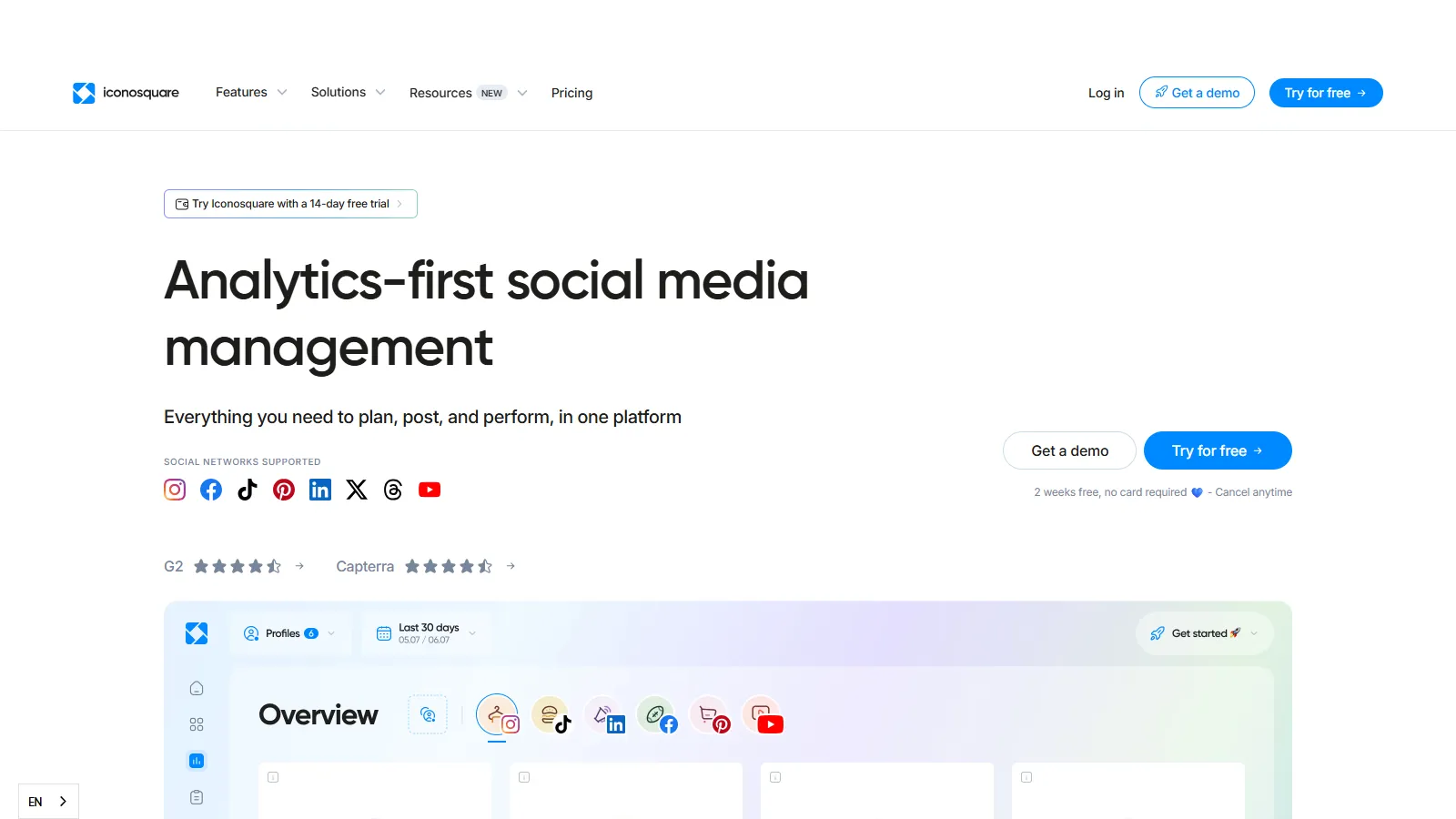Viewport: 1456px width, 819px height.
Task: Select the Instagram icon under social networks supported
Action: click(175, 490)
